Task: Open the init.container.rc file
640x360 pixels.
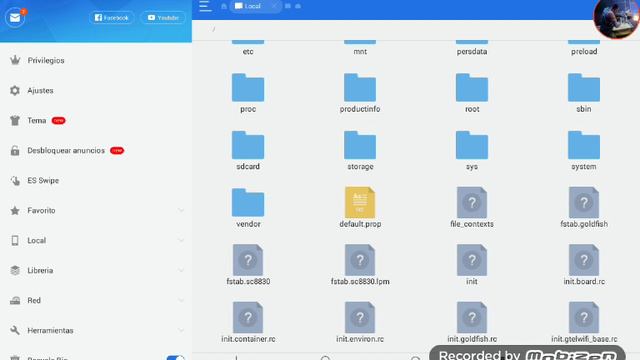Action: coord(248,323)
